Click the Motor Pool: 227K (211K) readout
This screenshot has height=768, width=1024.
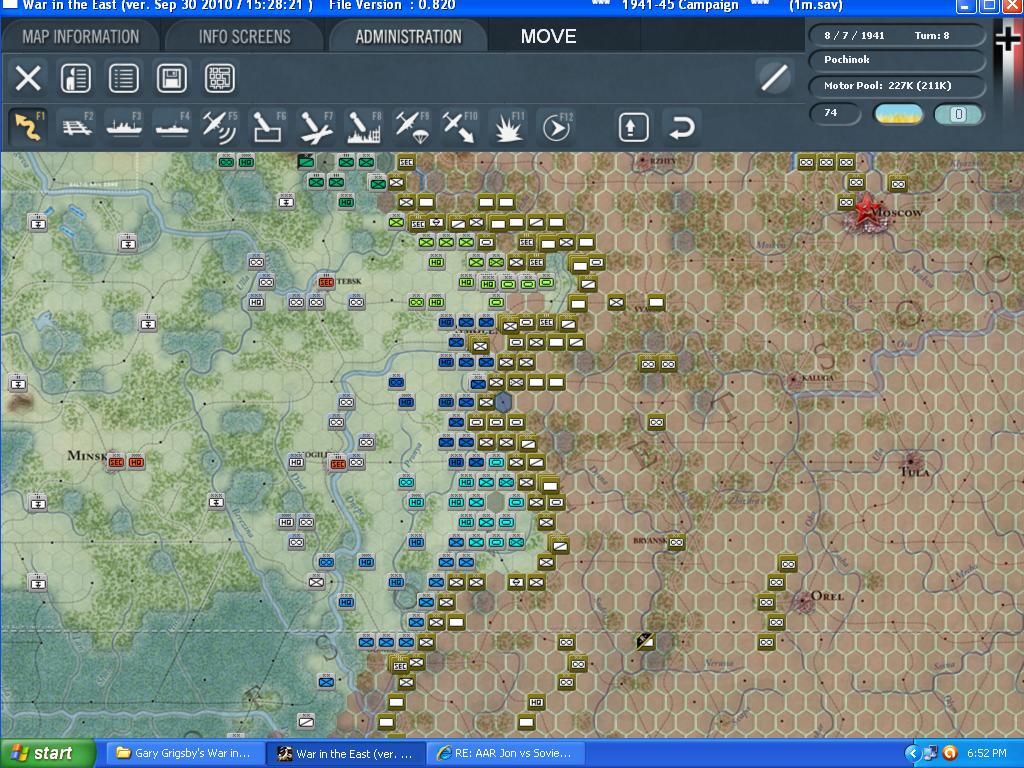896,86
